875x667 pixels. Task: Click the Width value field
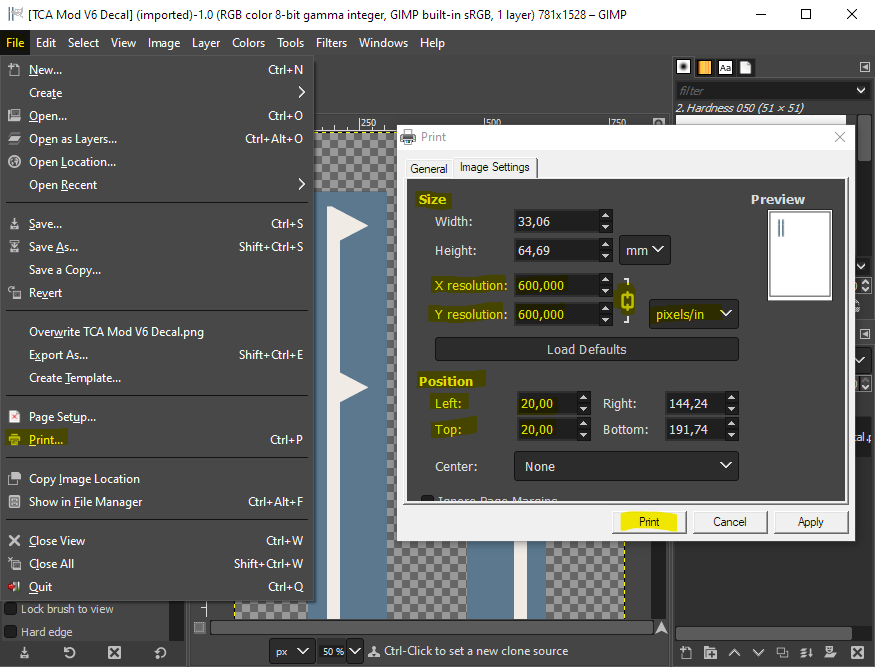coord(556,222)
